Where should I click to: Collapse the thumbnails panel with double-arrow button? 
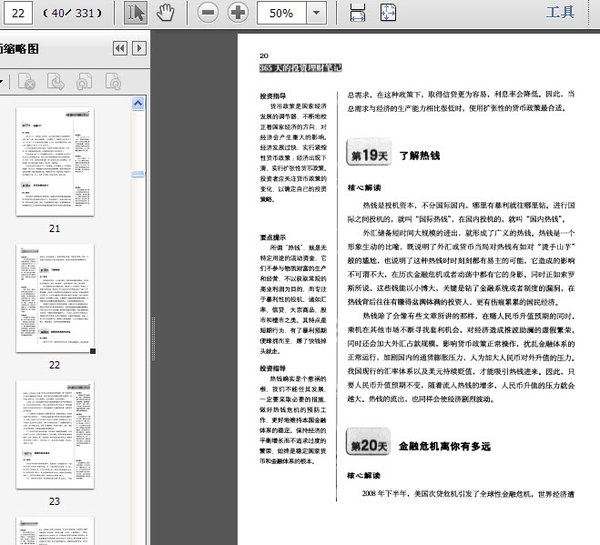coord(120,48)
